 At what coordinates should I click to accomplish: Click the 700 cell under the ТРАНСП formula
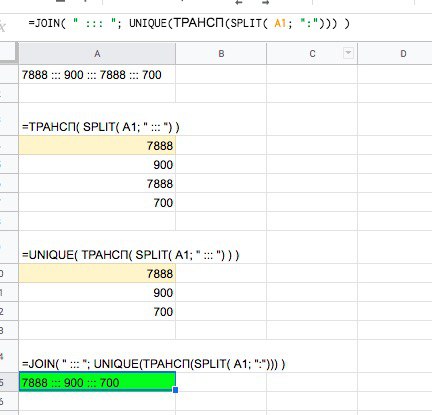97,203
